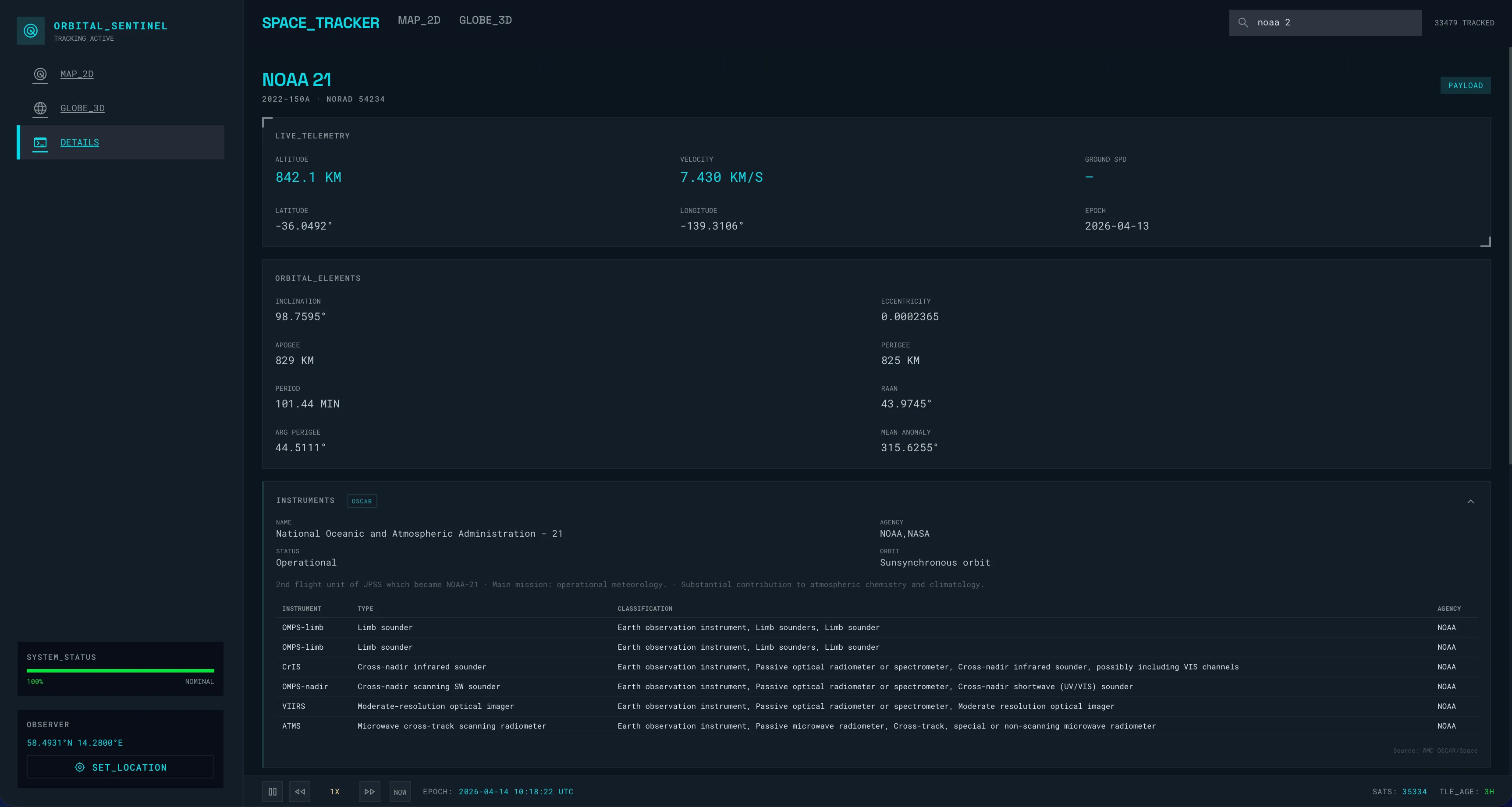Click the search field containing 'noaa 2'
This screenshot has height=807, width=1512.
(1325, 23)
